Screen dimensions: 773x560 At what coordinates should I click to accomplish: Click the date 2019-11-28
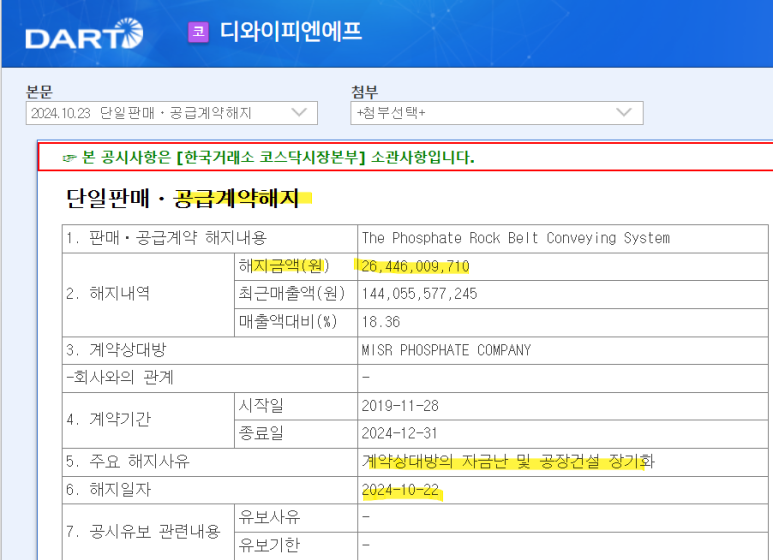pos(400,406)
